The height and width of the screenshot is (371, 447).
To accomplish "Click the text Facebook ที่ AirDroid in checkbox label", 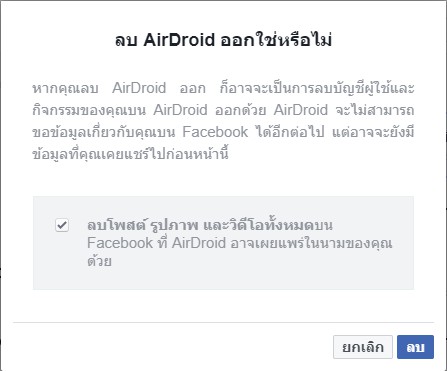I will [157, 243].
